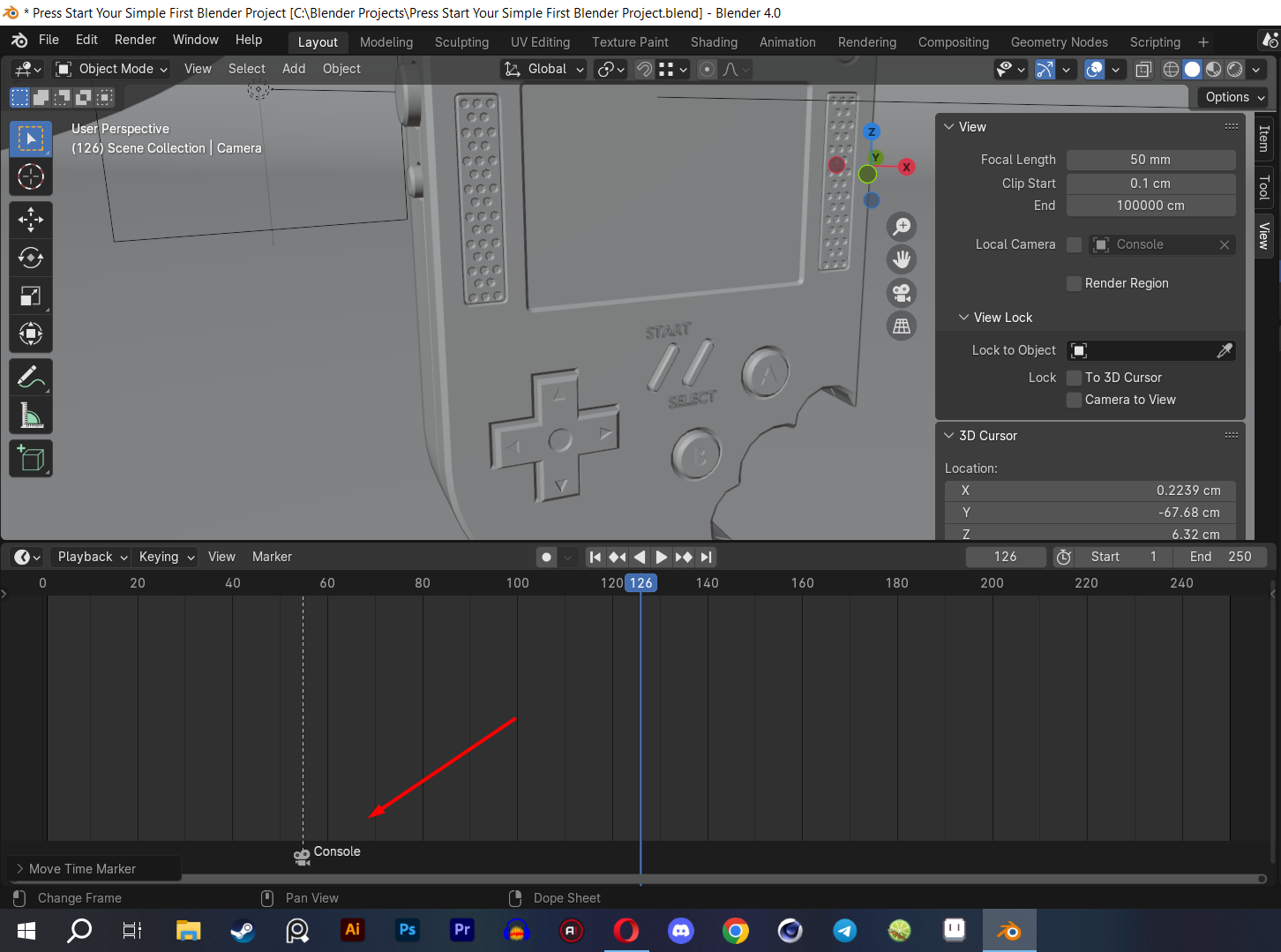Viewport: 1281px width, 952px height.
Task: Open the Options dropdown
Action: pyautogui.click(x=1234, y=97)
